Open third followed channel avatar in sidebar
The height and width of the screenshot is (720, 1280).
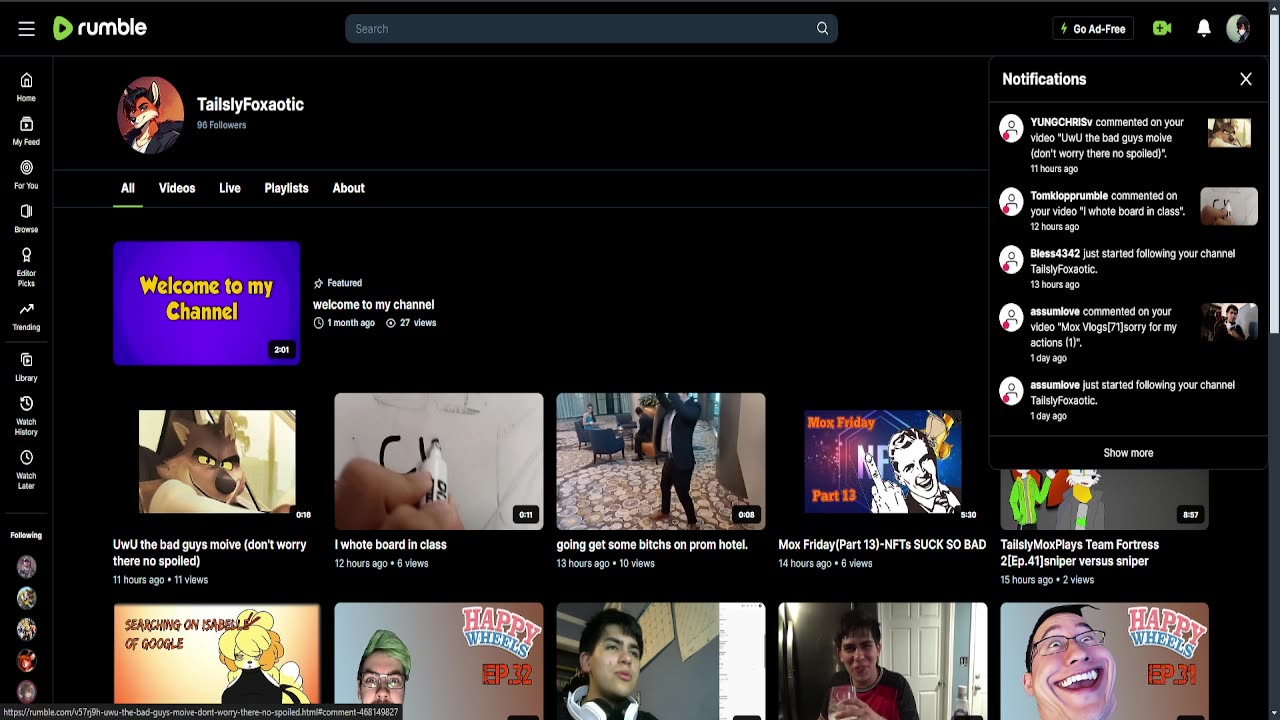pos(26,629)
